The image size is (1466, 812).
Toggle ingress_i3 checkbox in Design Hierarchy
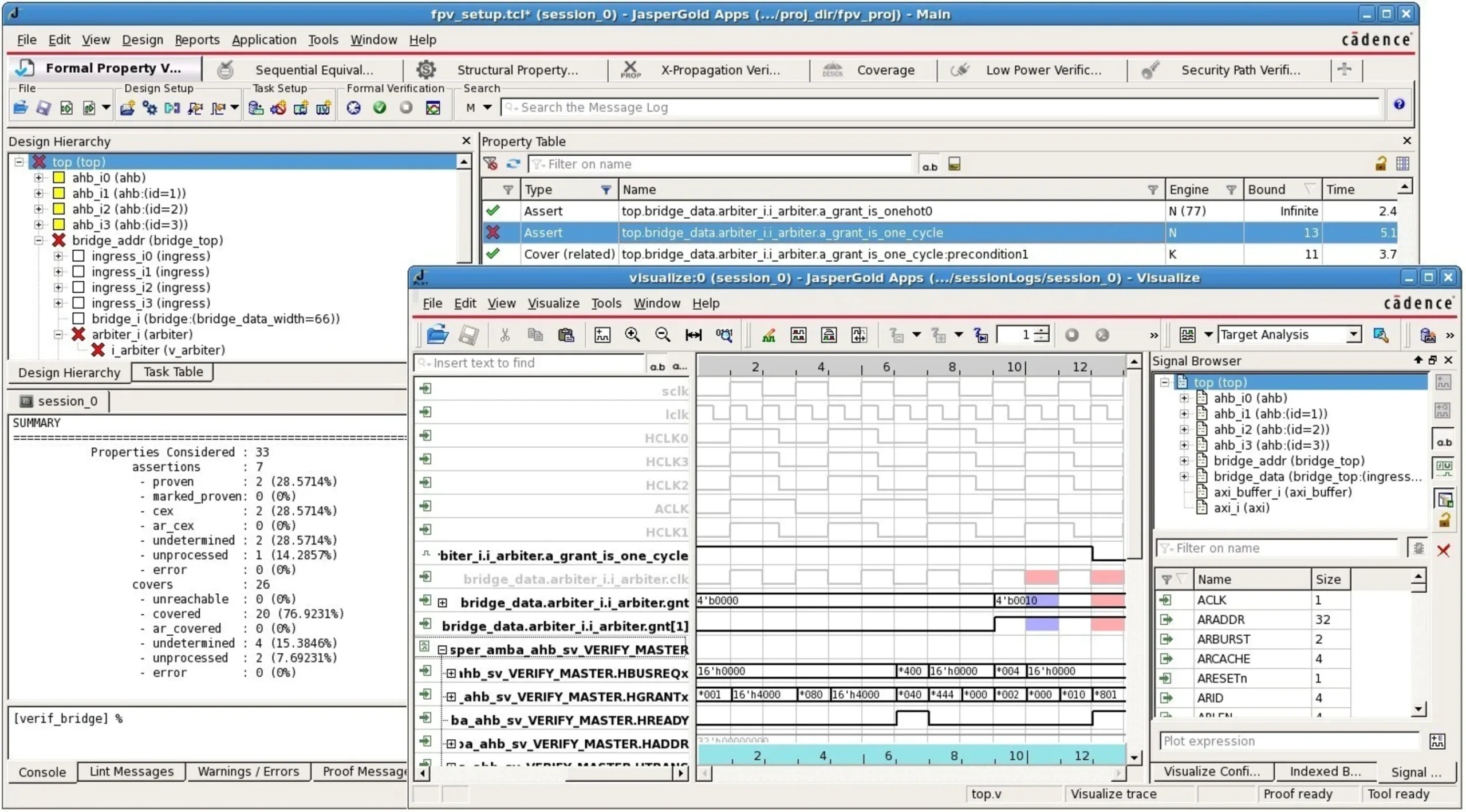(x=78, y=303)
